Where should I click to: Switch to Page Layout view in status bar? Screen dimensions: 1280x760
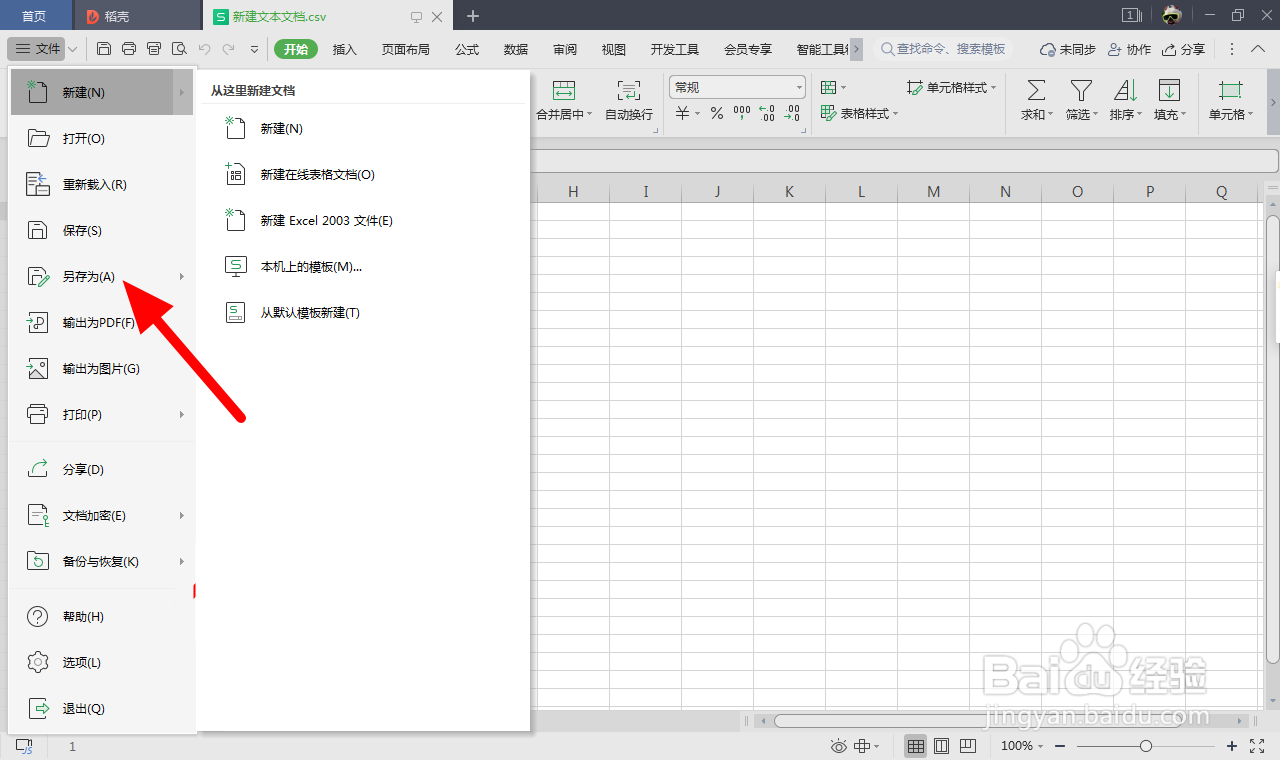(941, 746)
